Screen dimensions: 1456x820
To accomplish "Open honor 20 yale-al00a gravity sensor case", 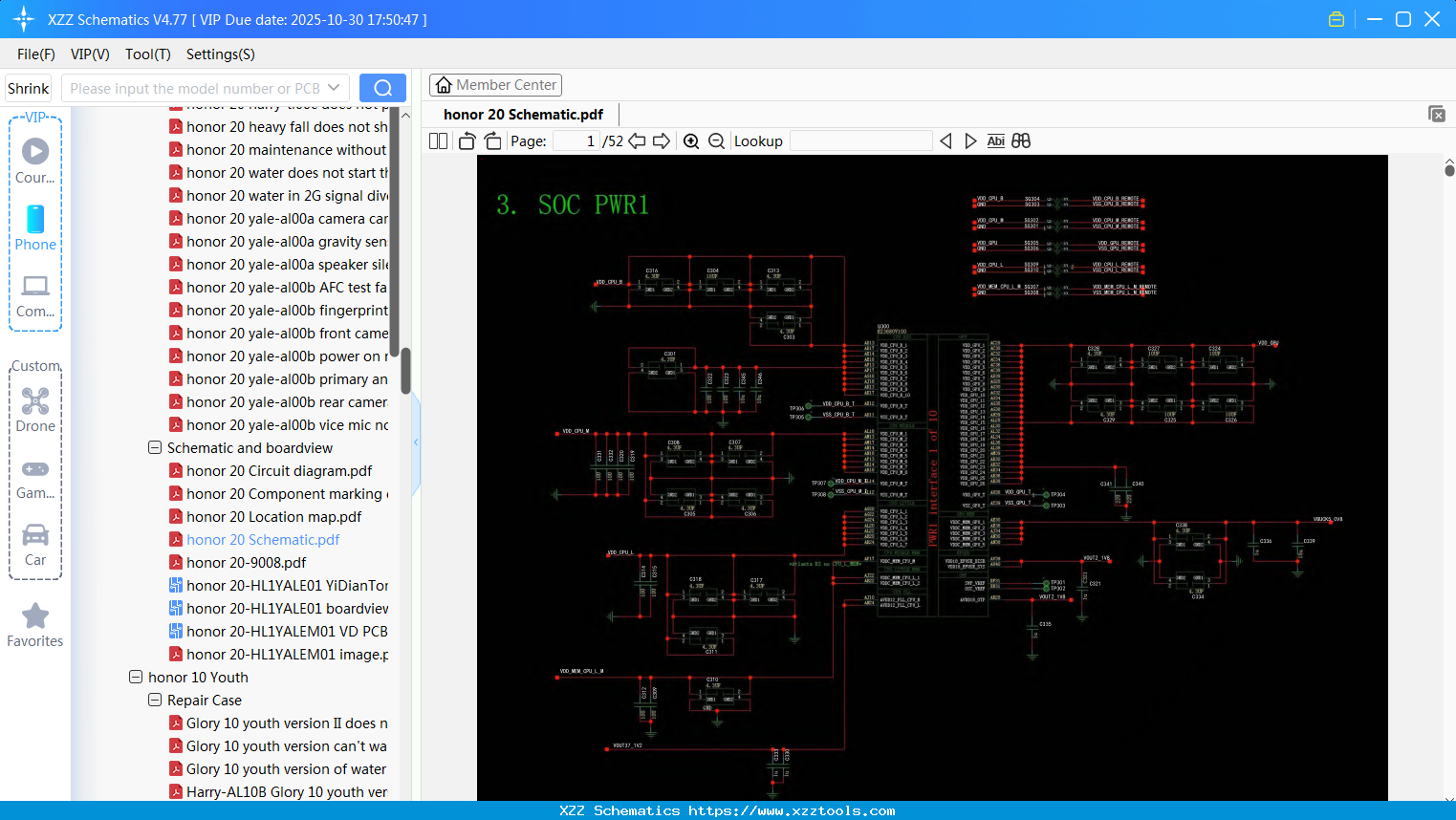I will coord(279,242).
